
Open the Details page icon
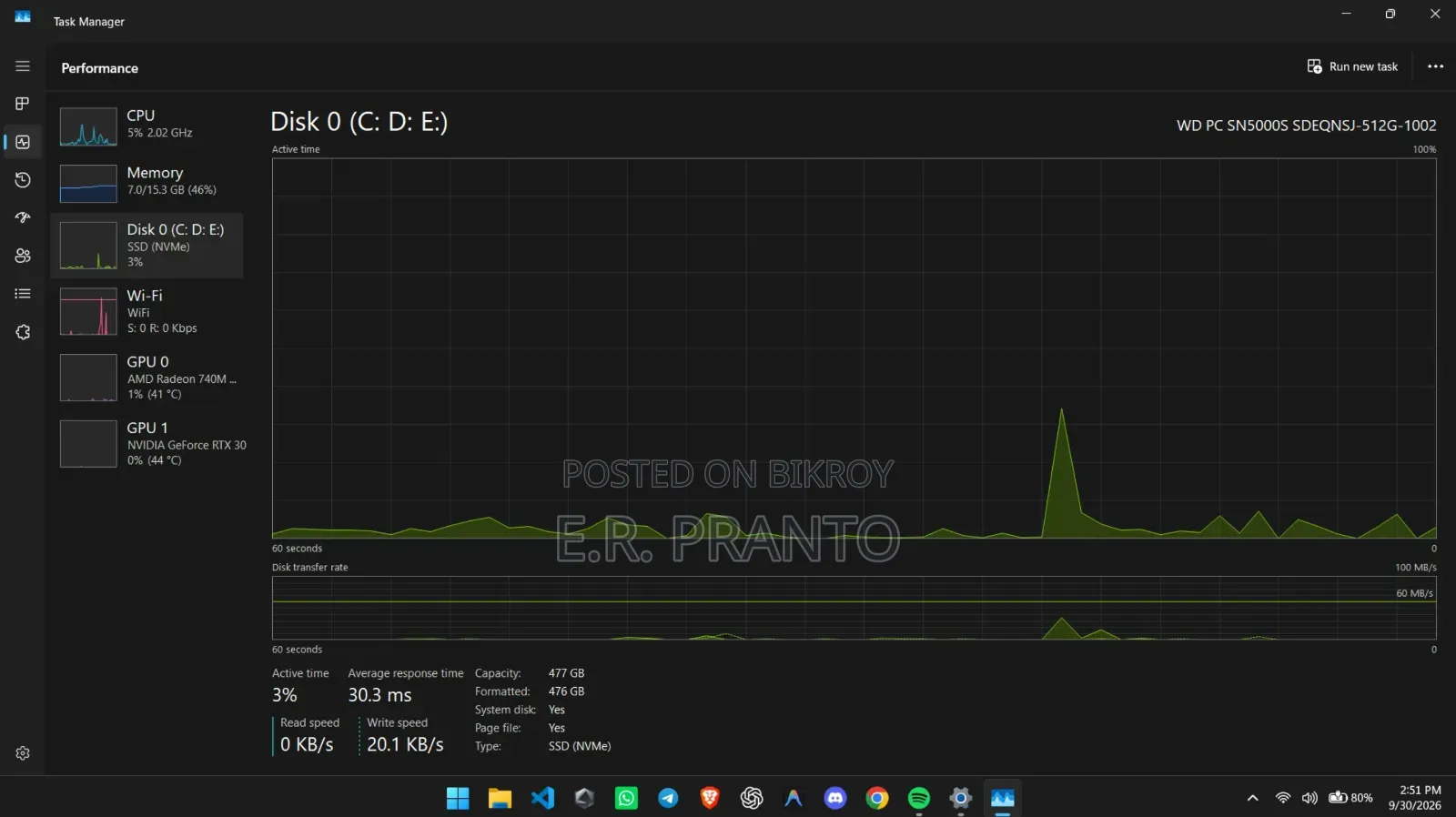click(x=23, y=294)
